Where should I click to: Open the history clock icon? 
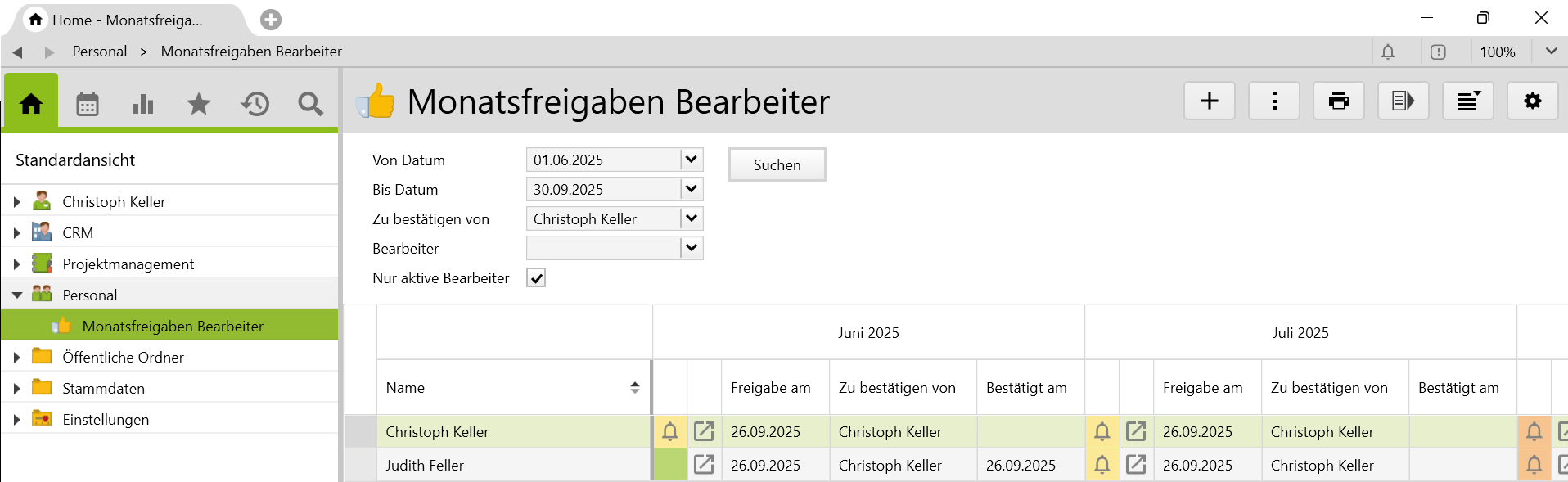point(255,104)
